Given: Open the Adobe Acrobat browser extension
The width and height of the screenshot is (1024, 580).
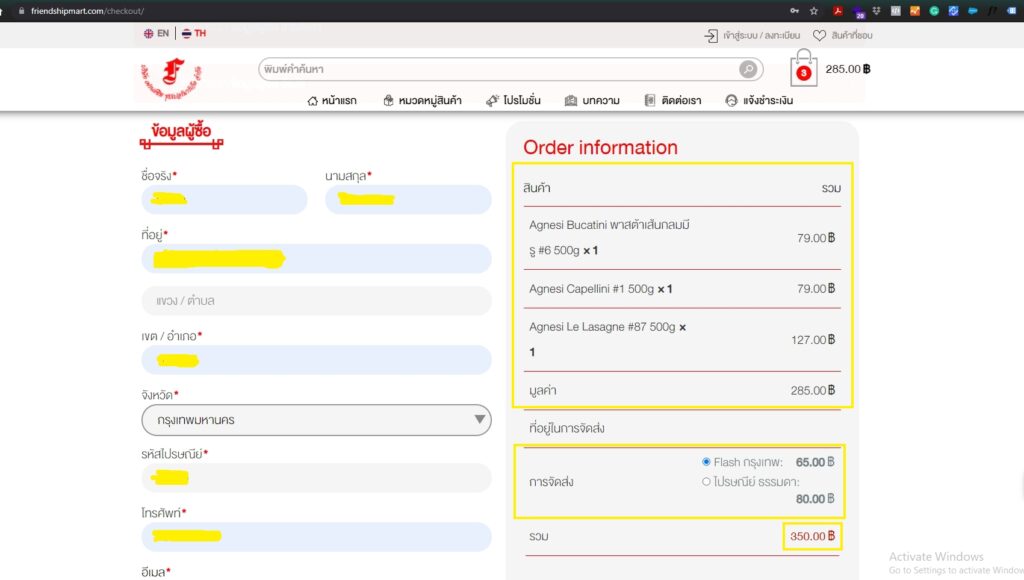Looking at the screenshot, I should click(x=836, y=10).
